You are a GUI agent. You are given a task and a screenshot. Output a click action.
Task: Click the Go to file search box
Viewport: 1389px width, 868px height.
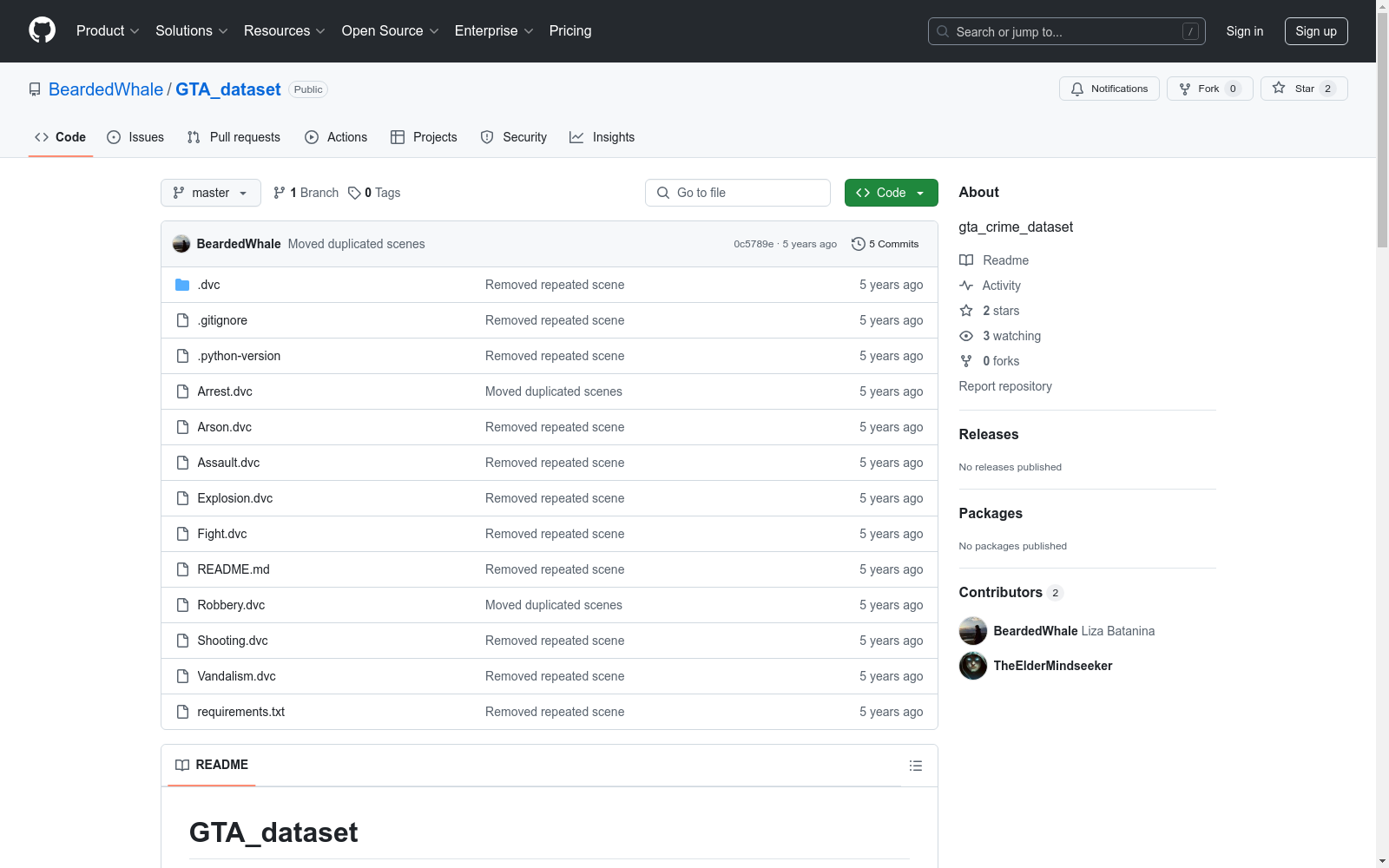coord(738,193)
